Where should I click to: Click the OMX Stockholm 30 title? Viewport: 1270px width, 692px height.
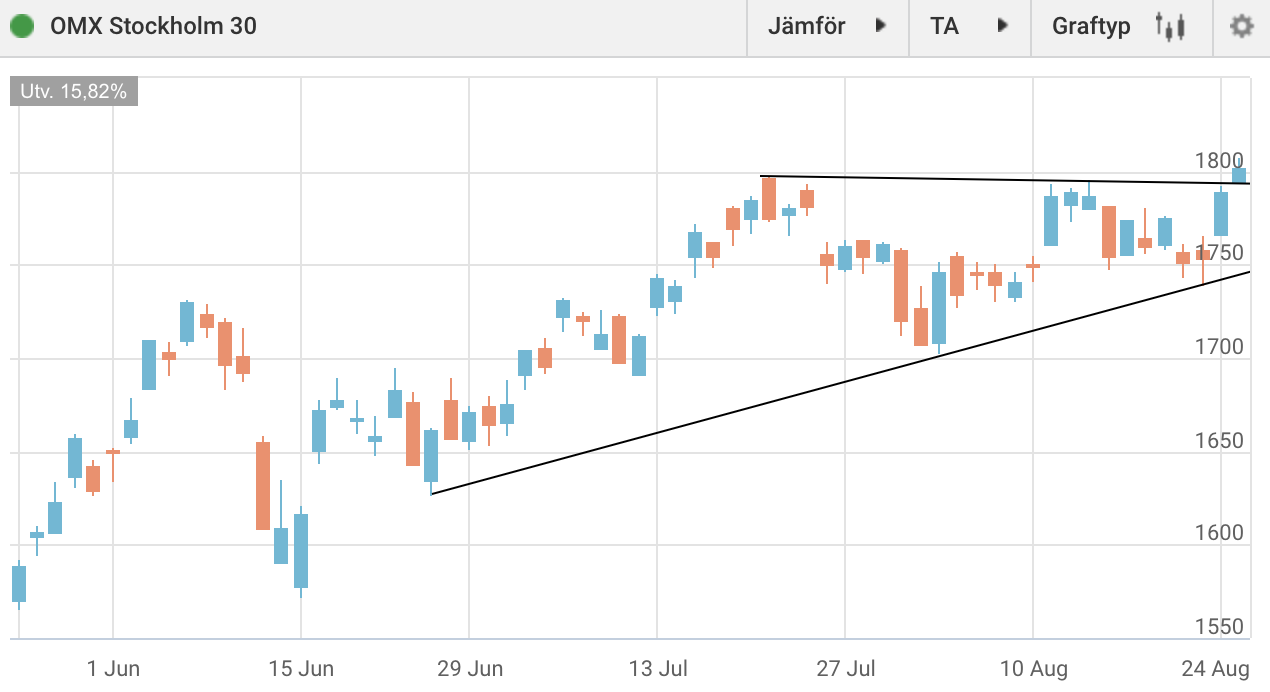[x=153, y=27]
